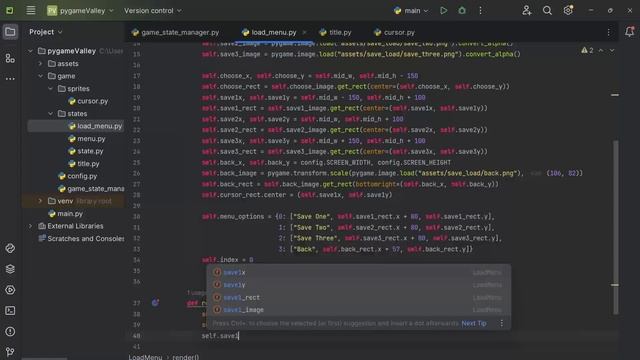640x360 pixels.
Task: Open Version control dropdown
Action: coord(153,11)
